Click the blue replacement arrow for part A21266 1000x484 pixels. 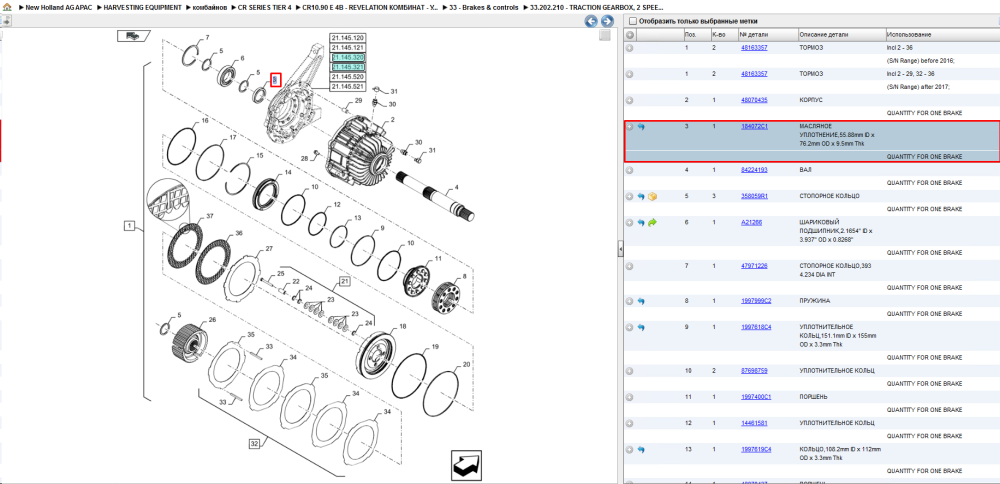click(x=641, y=223)
